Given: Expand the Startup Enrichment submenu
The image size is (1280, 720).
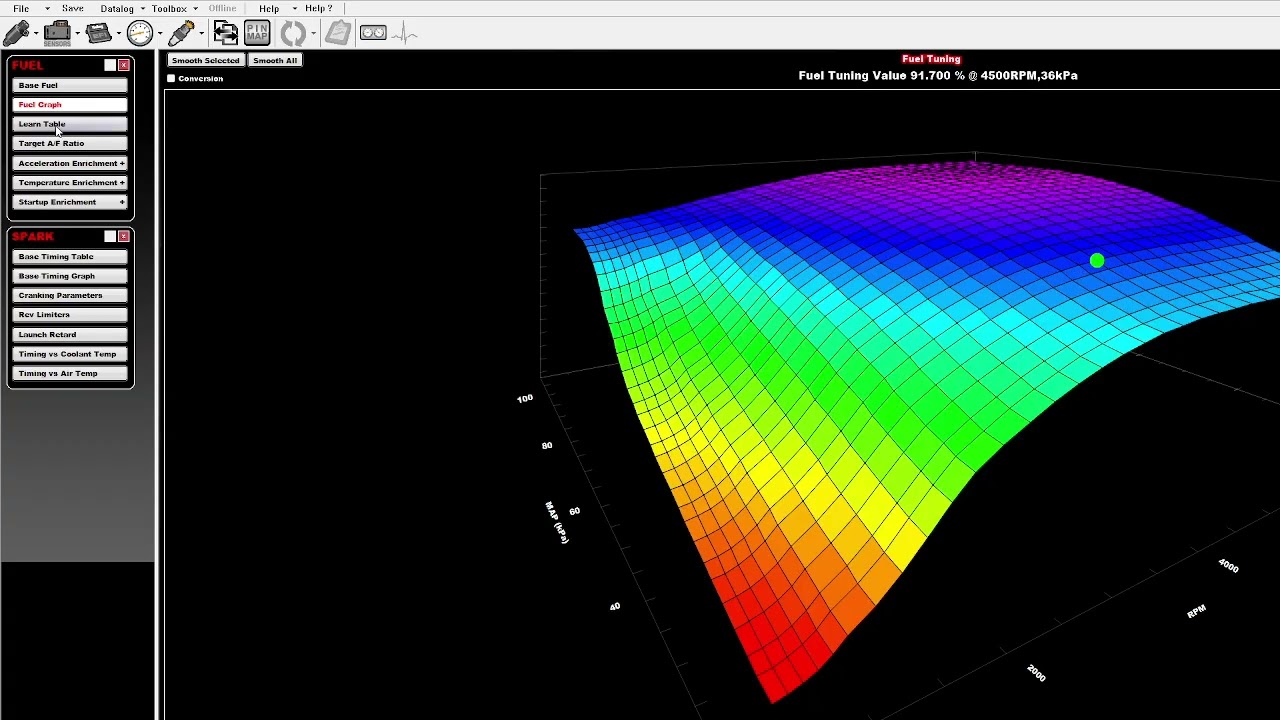Looking at the screenshot, I should pyautogui.click(x=71, y=202).
